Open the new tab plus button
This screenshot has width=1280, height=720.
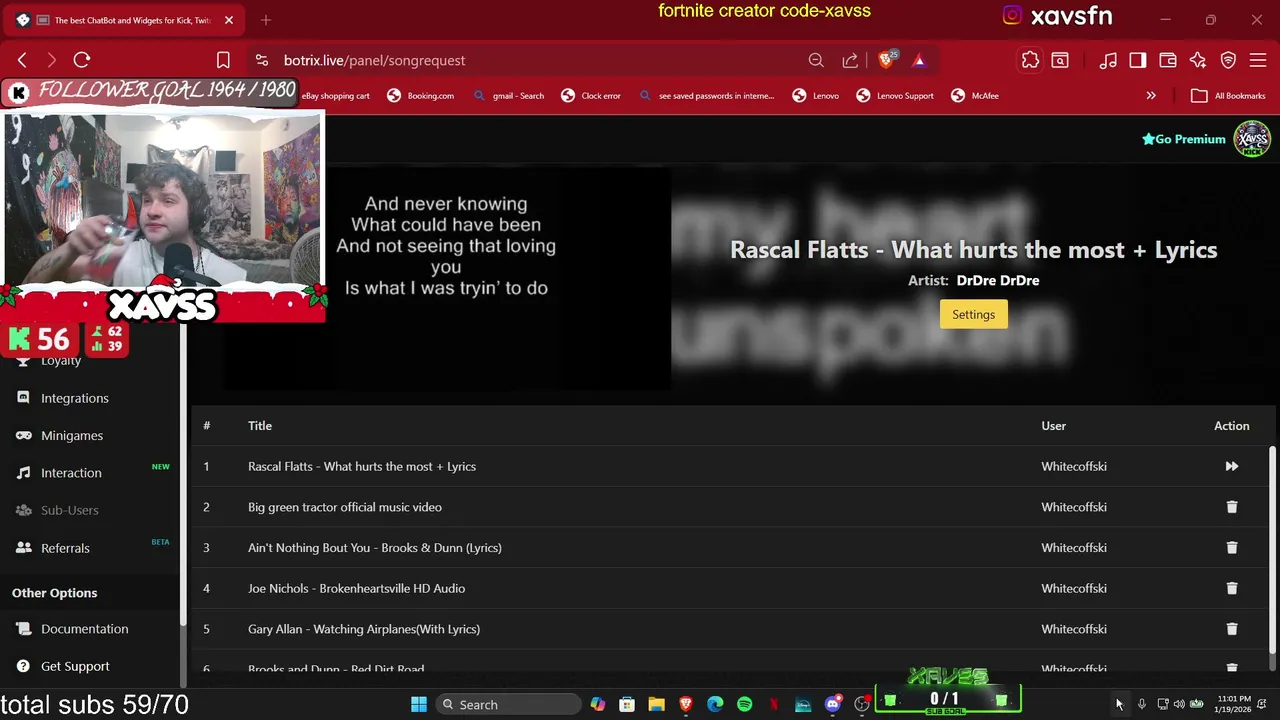click(266, 20)
